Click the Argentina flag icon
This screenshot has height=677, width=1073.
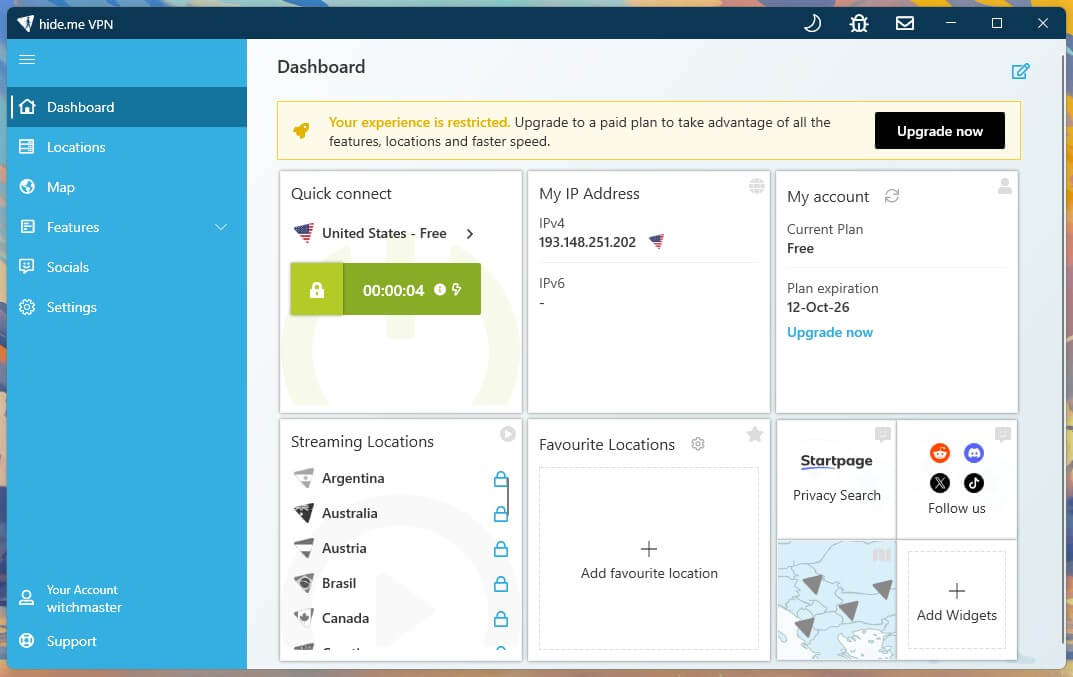[x=303, y=478]
